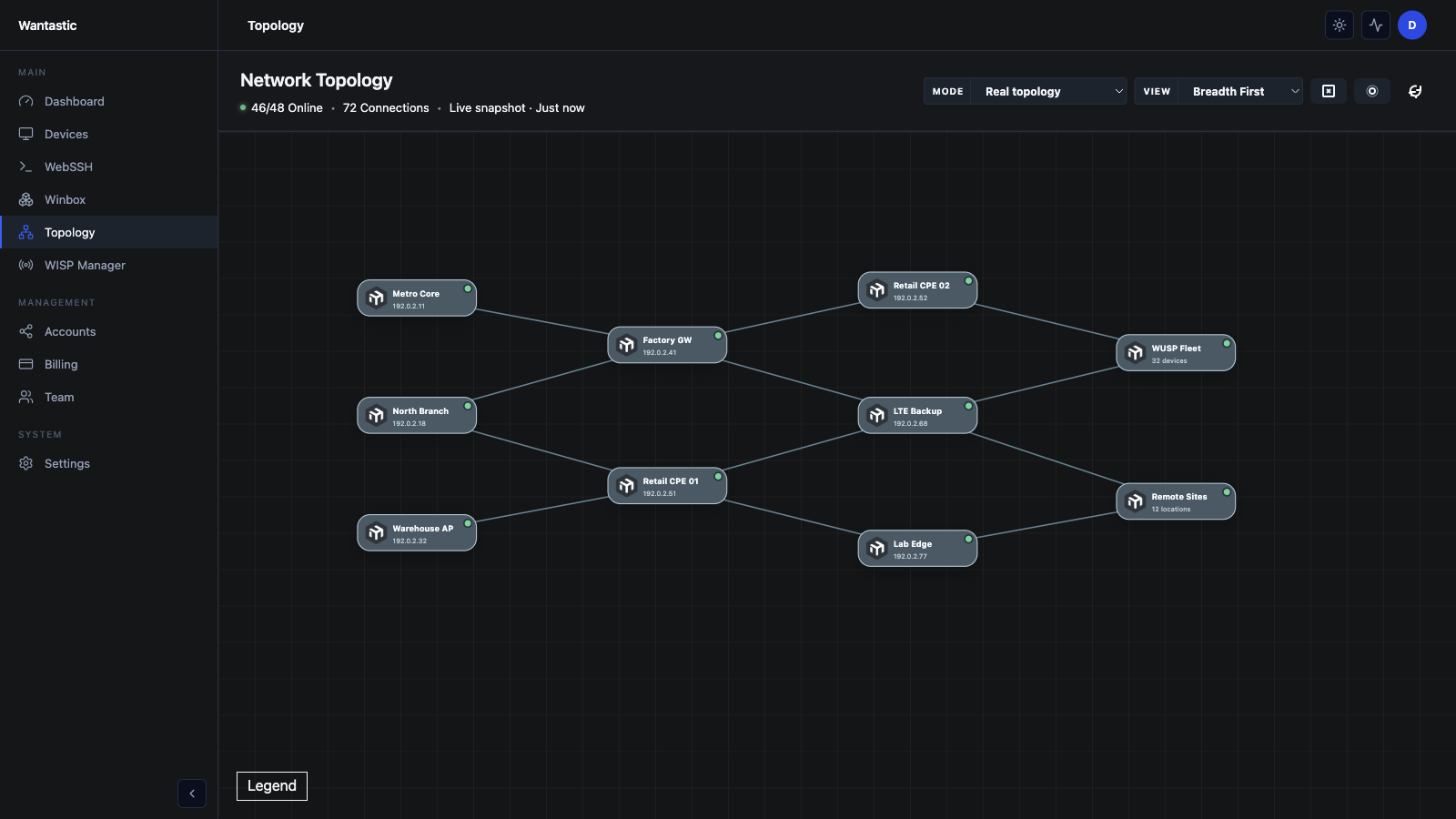Screen dimensions: 1456x819
Task: Click the Network Topology heading
Action: 317,80
